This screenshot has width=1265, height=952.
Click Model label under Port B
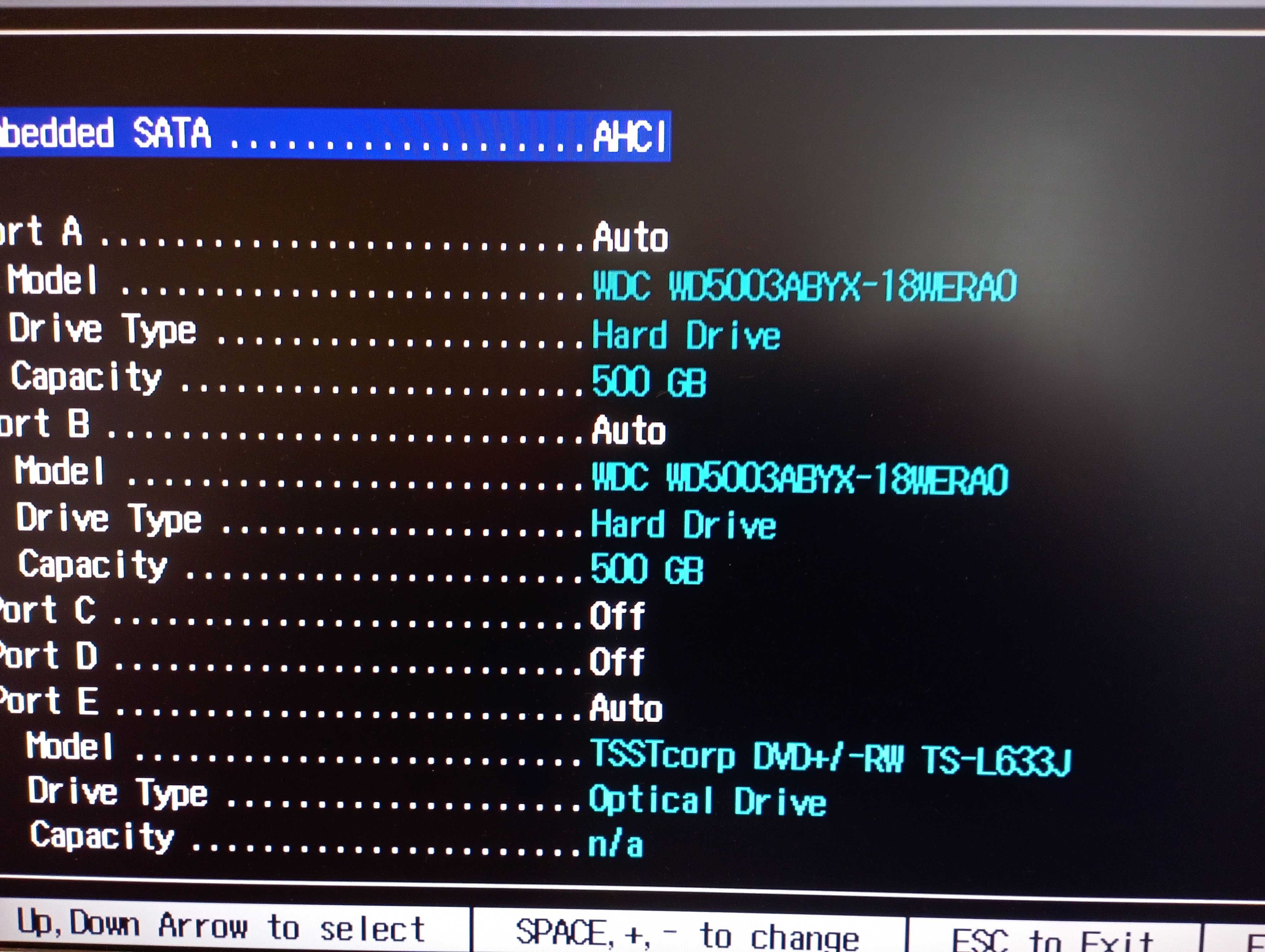coord(60,470)
